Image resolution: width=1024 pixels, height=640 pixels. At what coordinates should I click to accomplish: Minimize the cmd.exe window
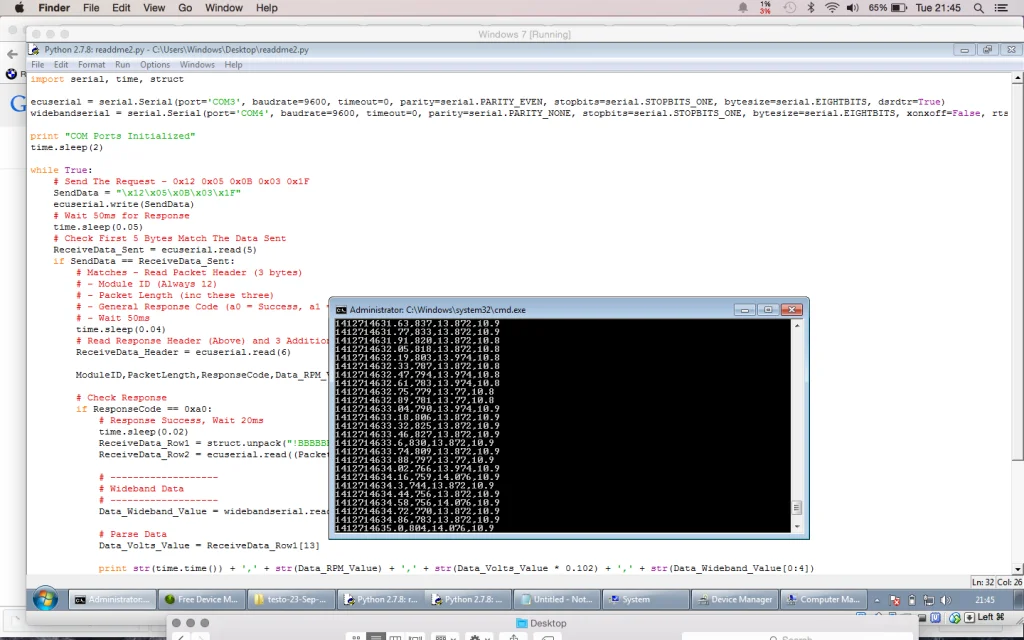click(x=744, y=310)
